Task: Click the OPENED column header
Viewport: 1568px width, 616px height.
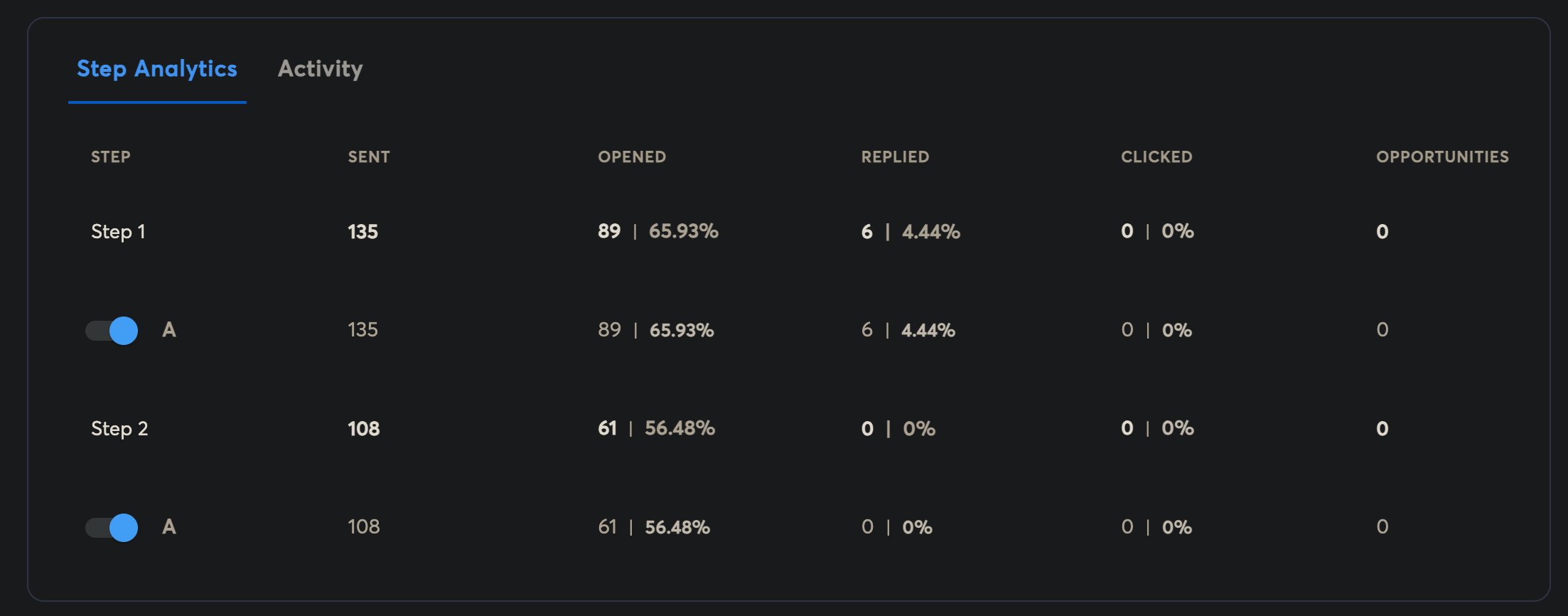Action: (632, 156)
